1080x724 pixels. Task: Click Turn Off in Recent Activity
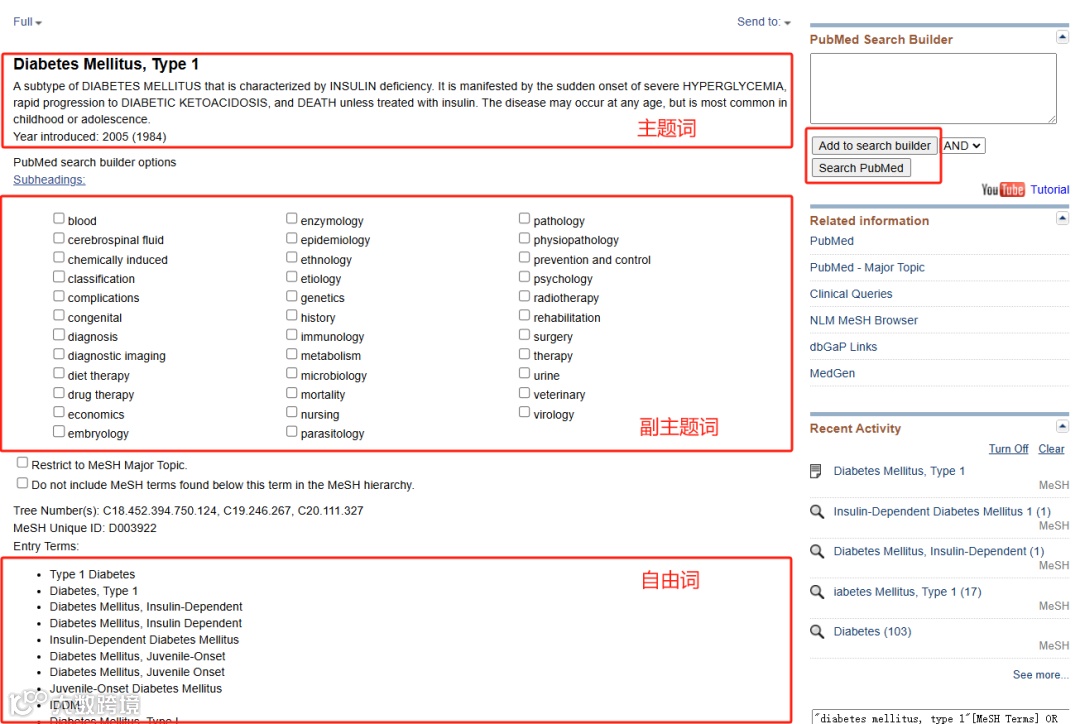(x=1008, y=449)
